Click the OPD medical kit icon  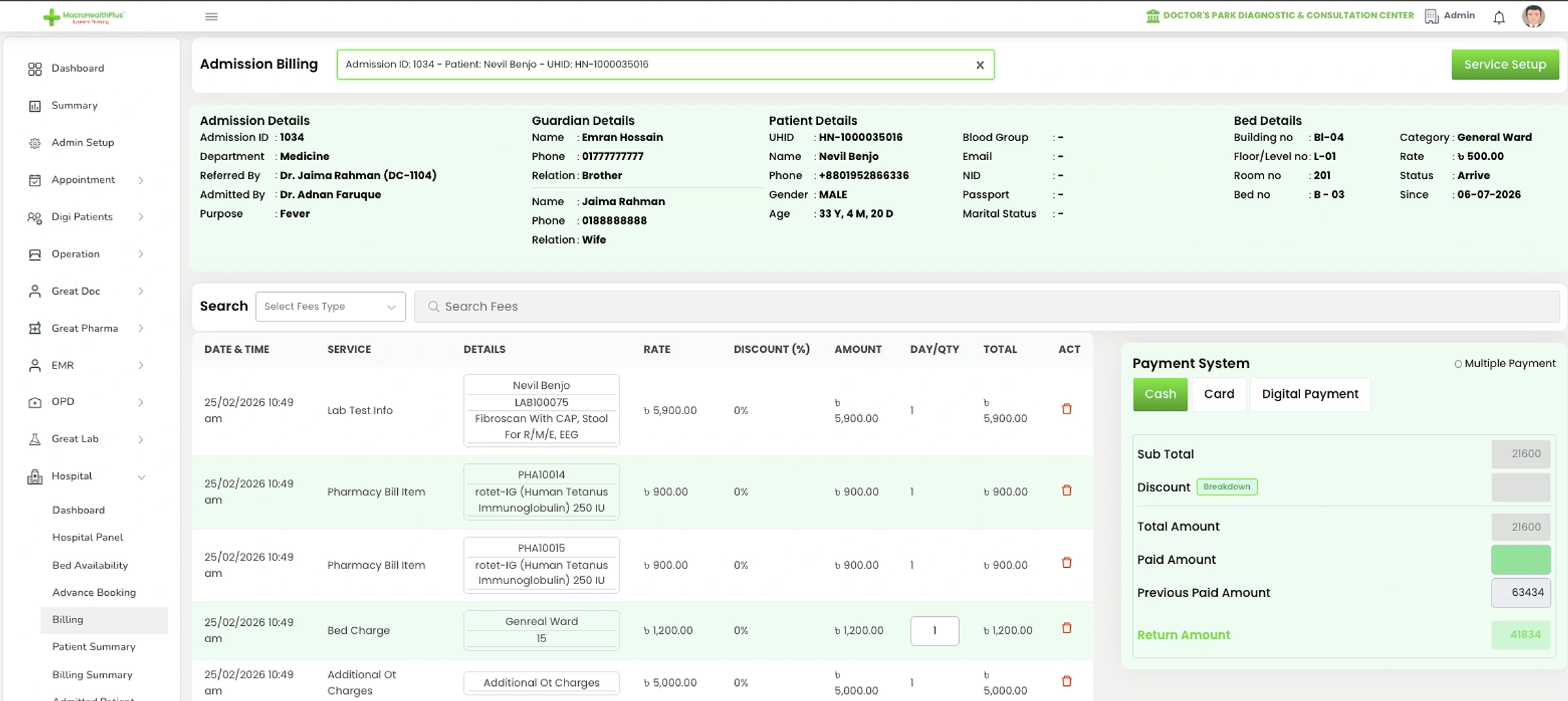click(x=35, y=402)
